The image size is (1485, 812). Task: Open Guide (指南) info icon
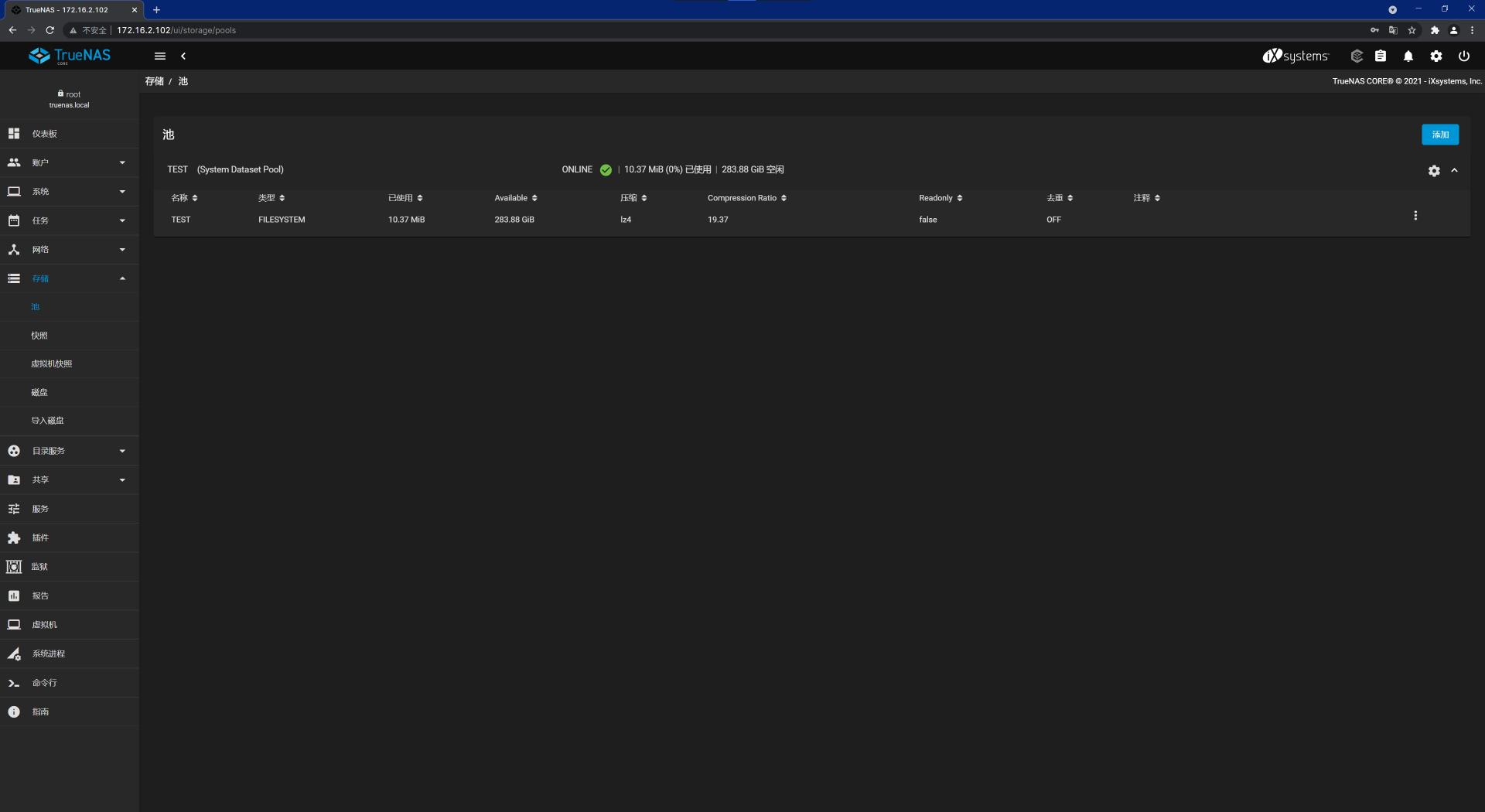pos(14,711)
